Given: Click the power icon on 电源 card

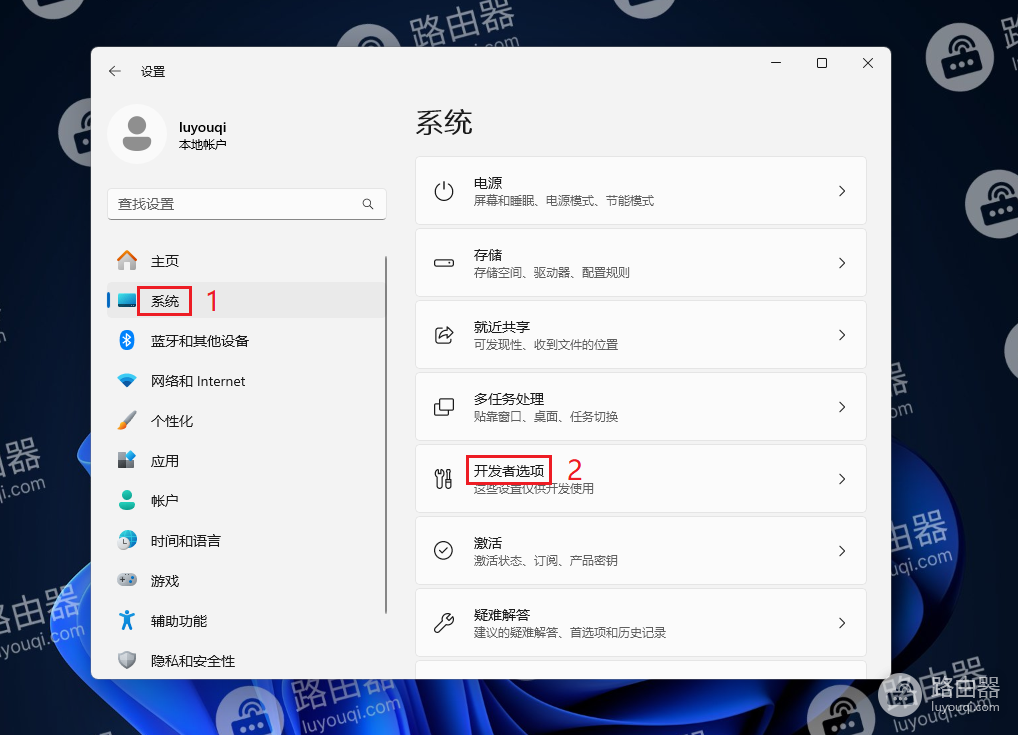Looking at the screenshot, I should pos(444,191).
